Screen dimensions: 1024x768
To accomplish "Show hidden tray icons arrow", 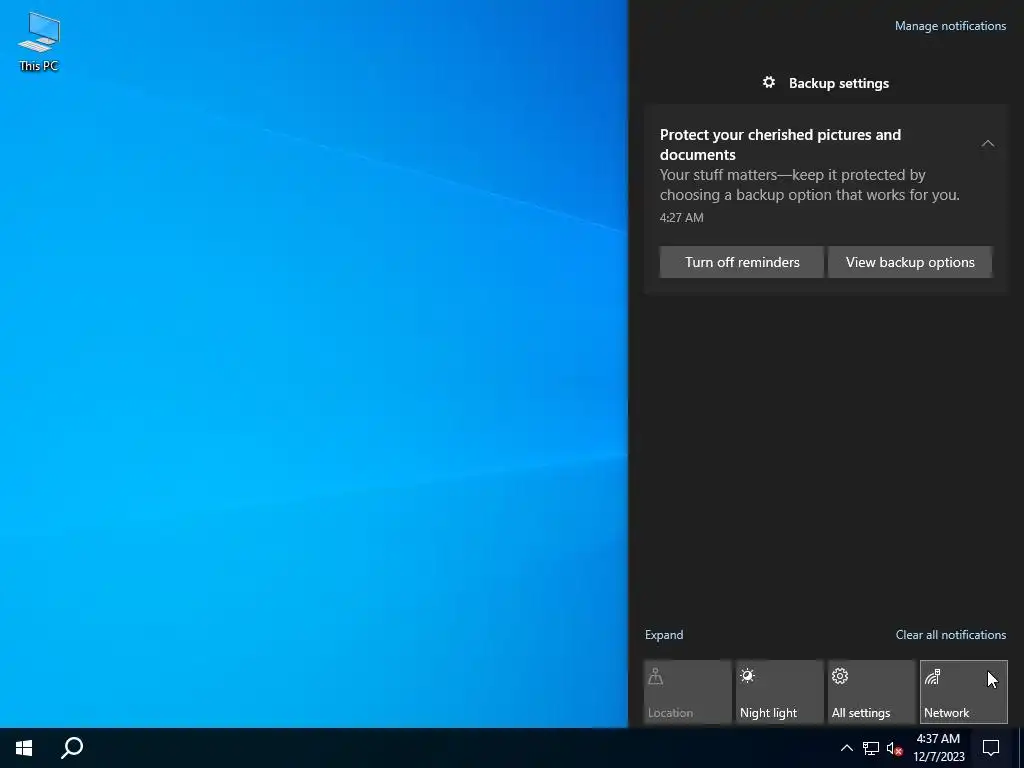I will [x=846, y=748].
